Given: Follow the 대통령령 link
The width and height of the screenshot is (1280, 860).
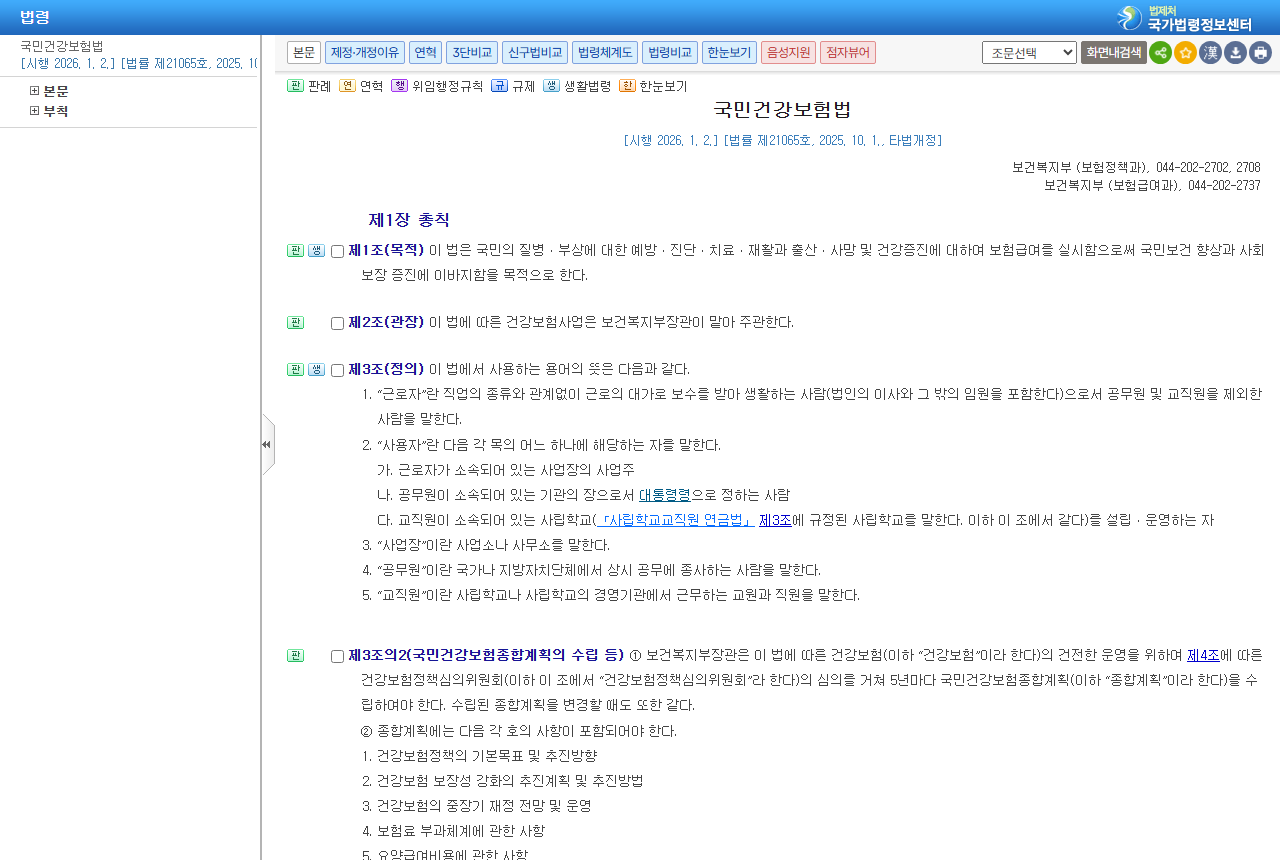Looking at the screenshot, I should click(665, 495).
